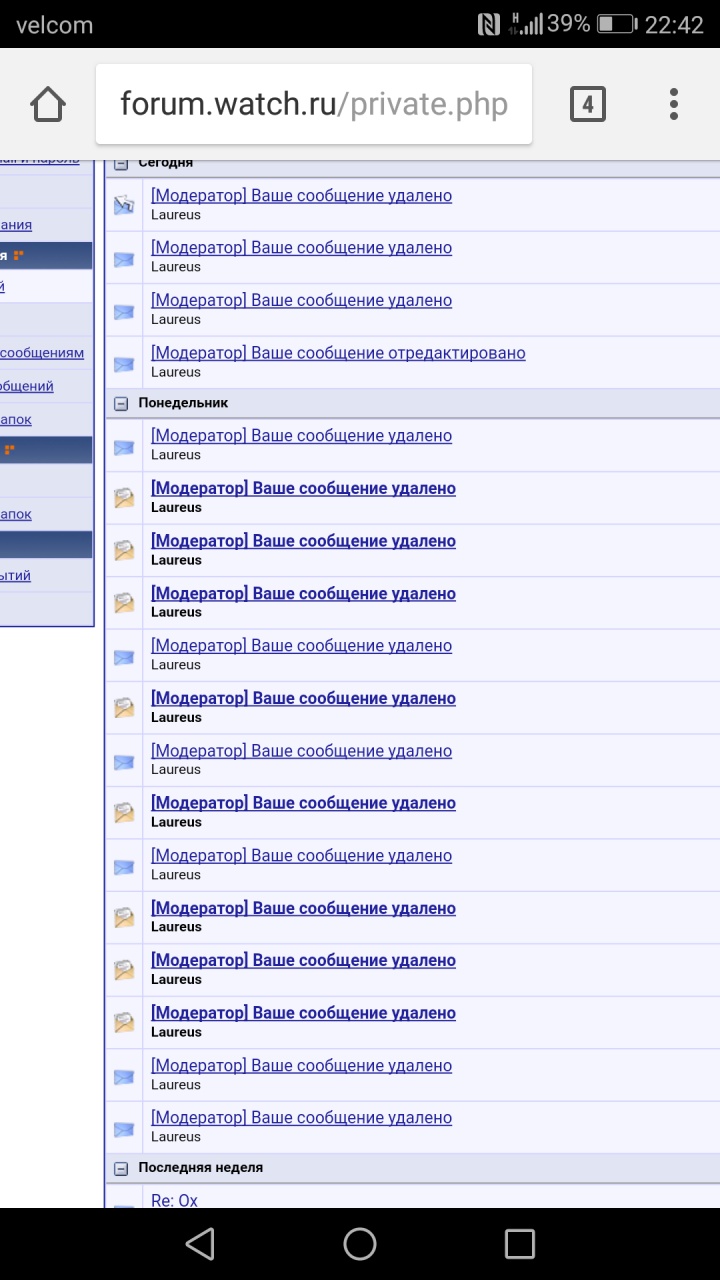Open last moderator message above Последняя неделя
Image resolution: width=720 pixels, height=1280 pixels.
pyautogui.click(x=301, y=1118)
